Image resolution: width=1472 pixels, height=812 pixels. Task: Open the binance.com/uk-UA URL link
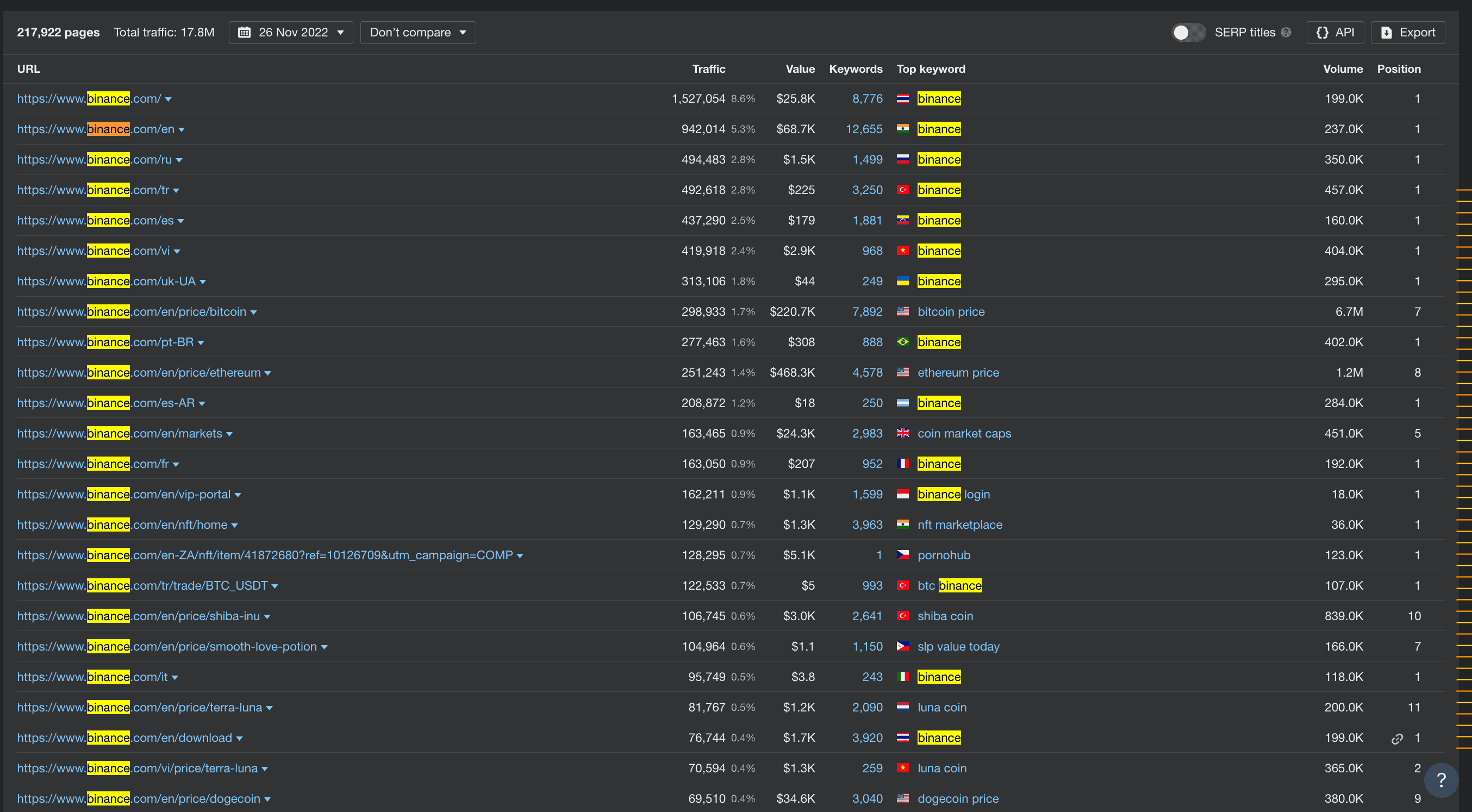(107, 281)
